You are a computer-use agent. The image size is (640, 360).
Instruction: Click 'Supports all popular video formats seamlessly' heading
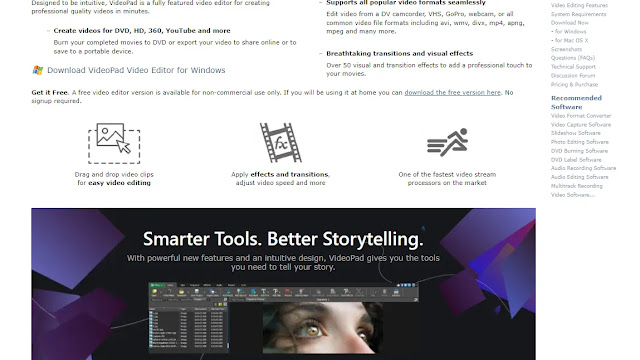[x=406, y=3]
